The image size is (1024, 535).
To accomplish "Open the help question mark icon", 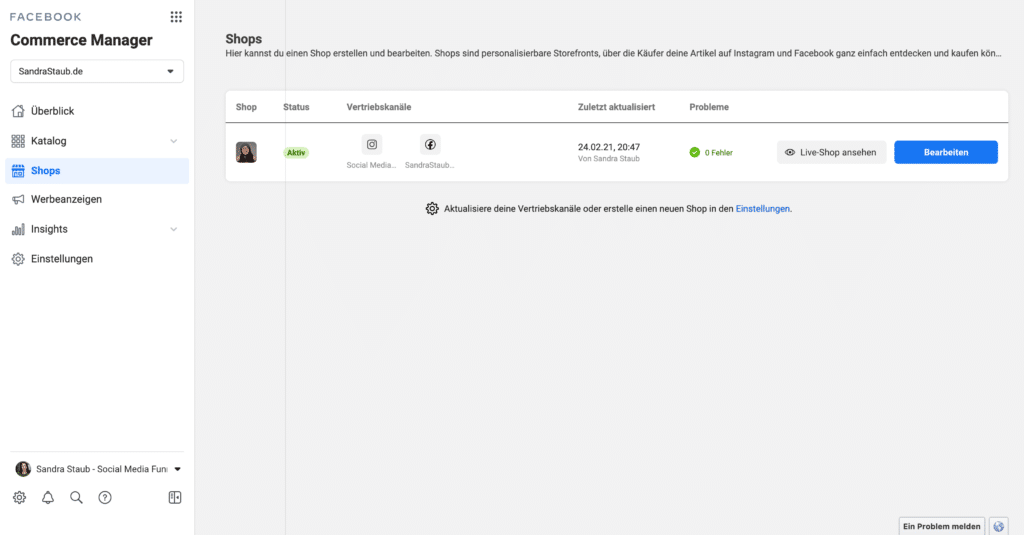I will tap(105, 498).
